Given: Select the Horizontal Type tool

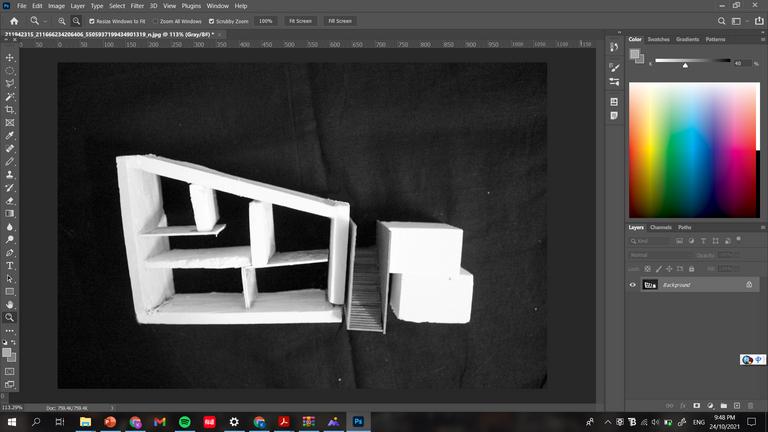Looking at the screenshot, I should click(10, 265).
